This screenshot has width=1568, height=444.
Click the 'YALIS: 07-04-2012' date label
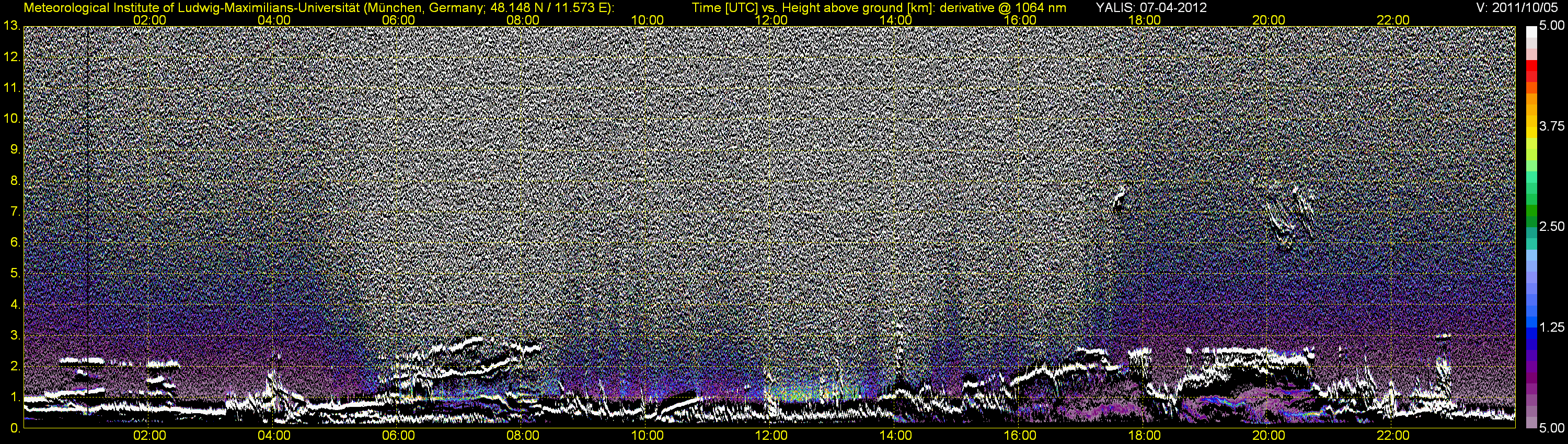[x=1151, y=8]
